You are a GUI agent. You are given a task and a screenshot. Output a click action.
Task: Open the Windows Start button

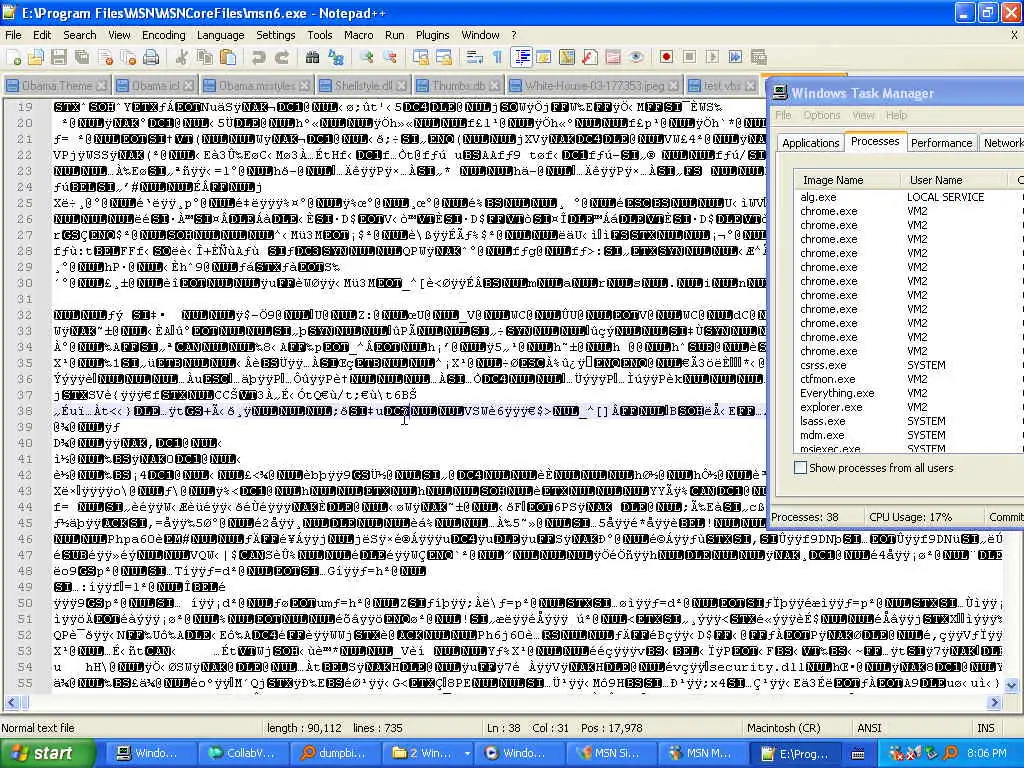[x=48, y=753]
